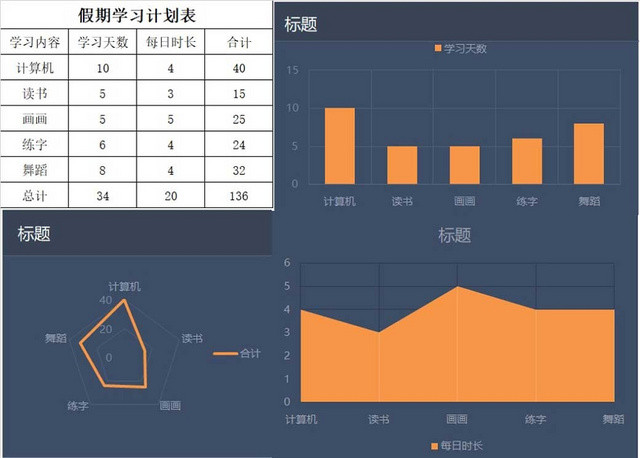Viewport: 640px width, 458px height.
Task: Click the 学习内容 header cell
Action: click(x=35, y=42)
